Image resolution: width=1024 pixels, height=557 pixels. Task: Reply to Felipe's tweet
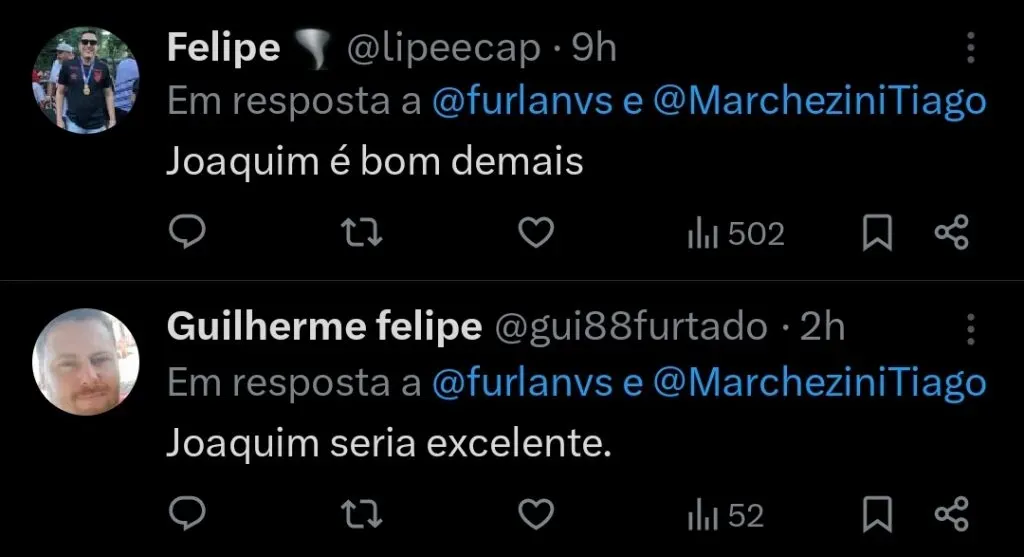tap(186, 233)
